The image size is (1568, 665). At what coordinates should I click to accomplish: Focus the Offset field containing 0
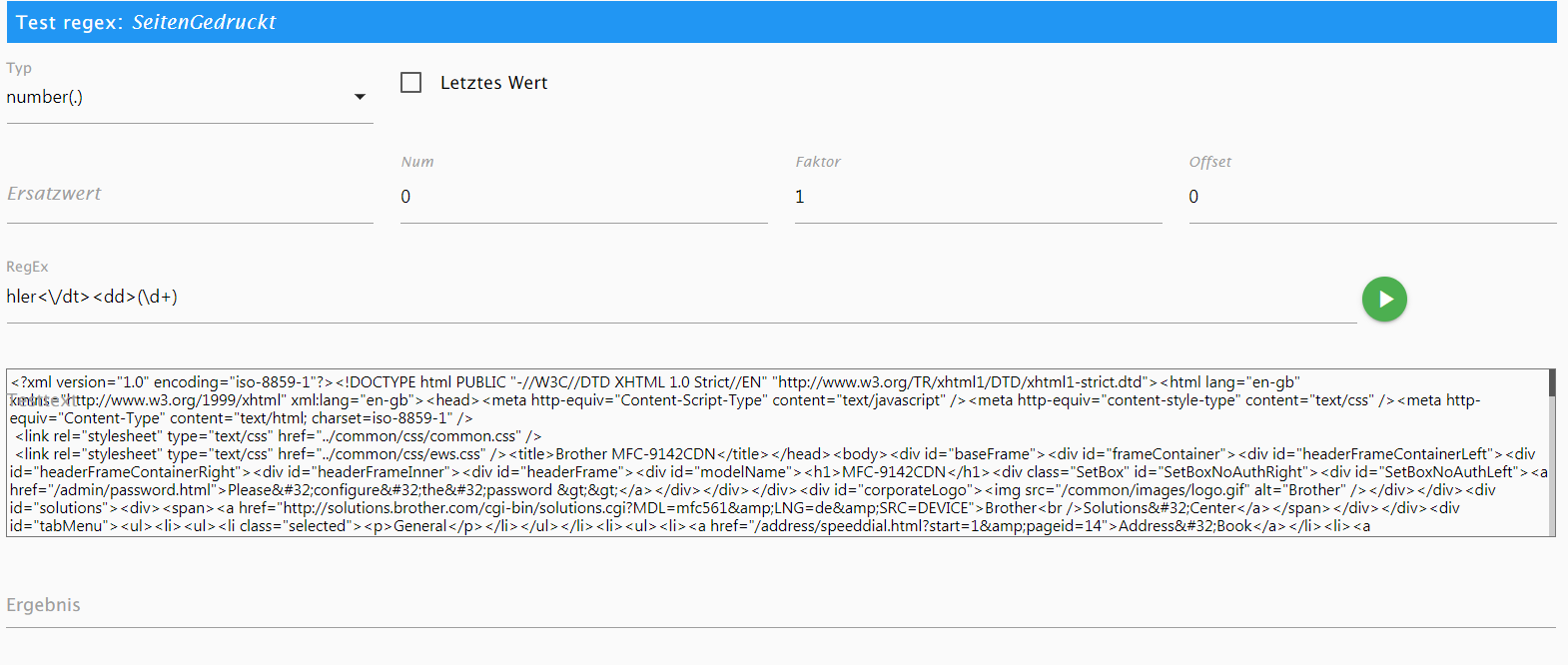[1372, 197]
